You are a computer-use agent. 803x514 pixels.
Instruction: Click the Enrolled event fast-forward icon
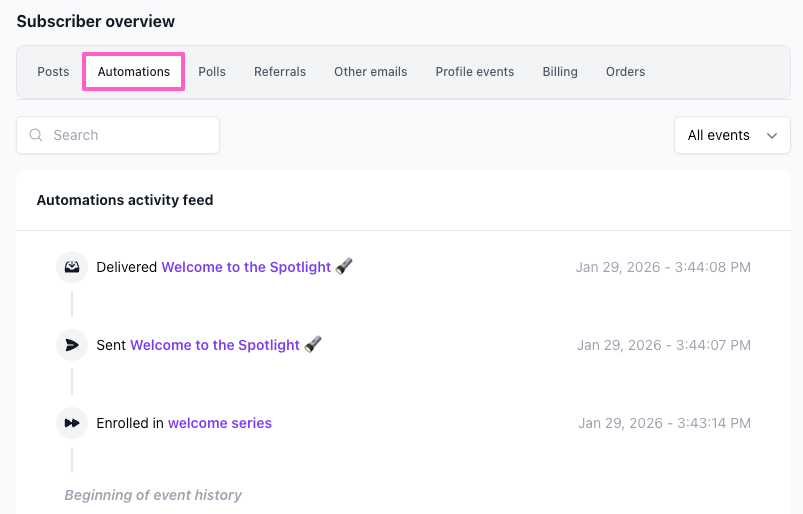pos(72,423)
